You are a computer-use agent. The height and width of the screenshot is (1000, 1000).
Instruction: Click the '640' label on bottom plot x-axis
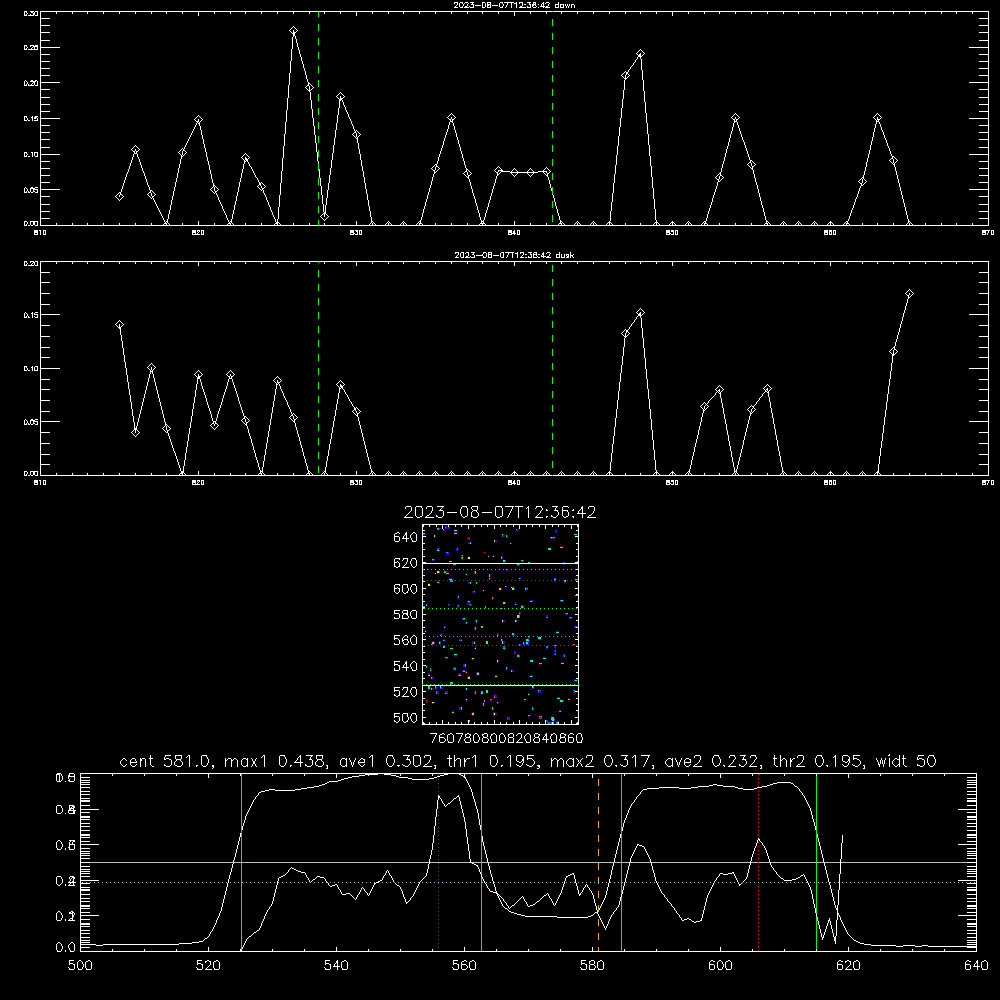pyautogui.click(x=976, y=966)
